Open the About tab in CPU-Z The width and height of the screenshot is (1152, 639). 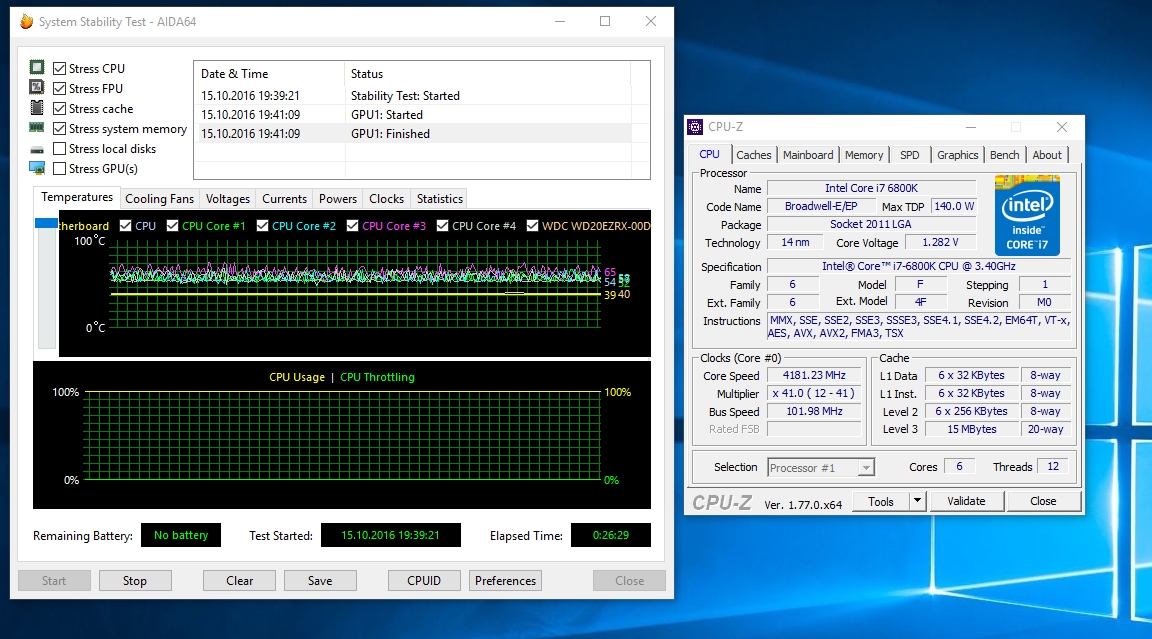point(1047,155)
